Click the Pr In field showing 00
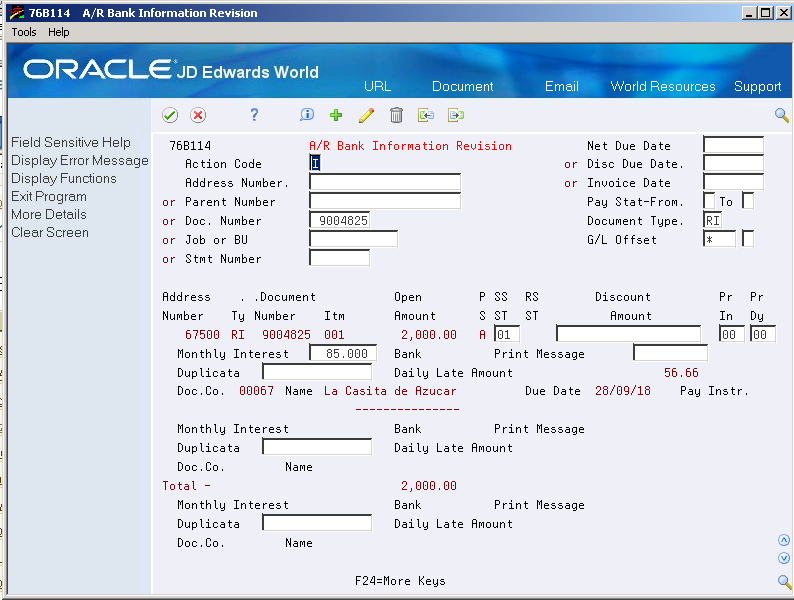Screen dimensions: 794x600 732,334
